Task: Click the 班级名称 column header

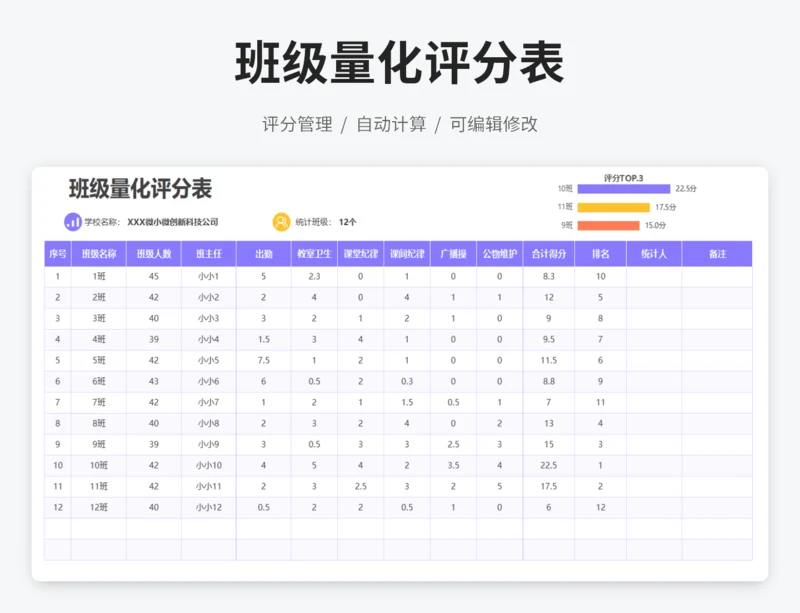Action: pyautogui.click(x=98, y=254)
